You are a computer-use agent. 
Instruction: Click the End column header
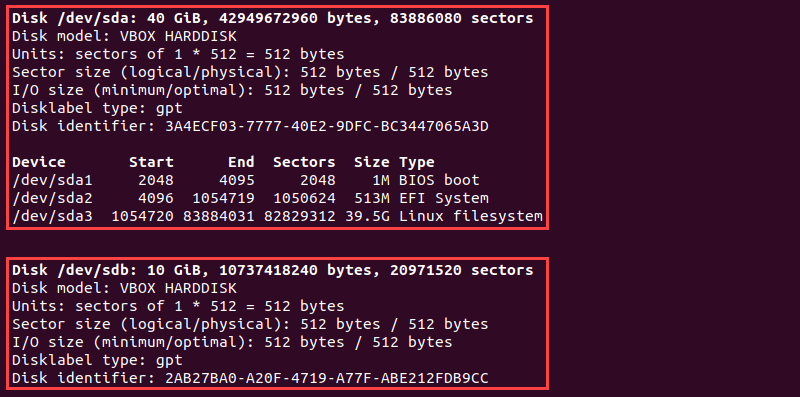(x=241, y=162)
